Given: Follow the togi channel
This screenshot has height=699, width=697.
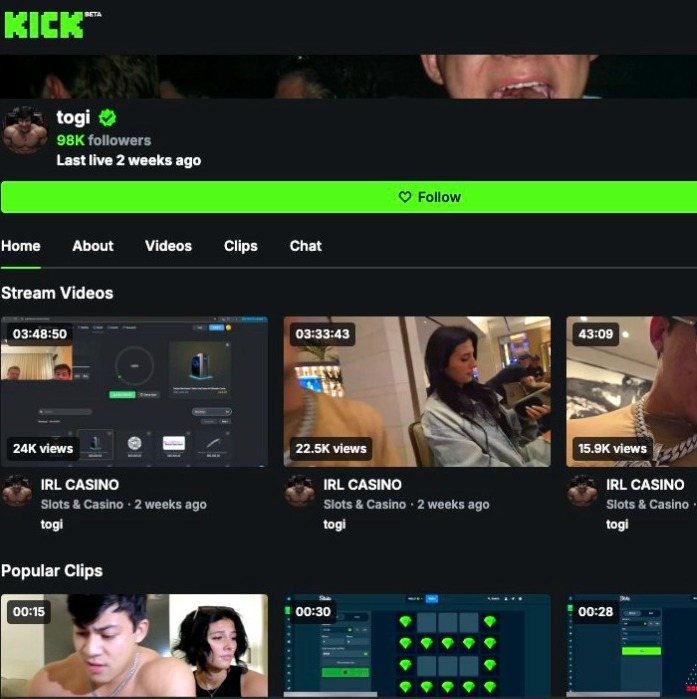Looking at the screenshot, I should click(x=349, y=197).
